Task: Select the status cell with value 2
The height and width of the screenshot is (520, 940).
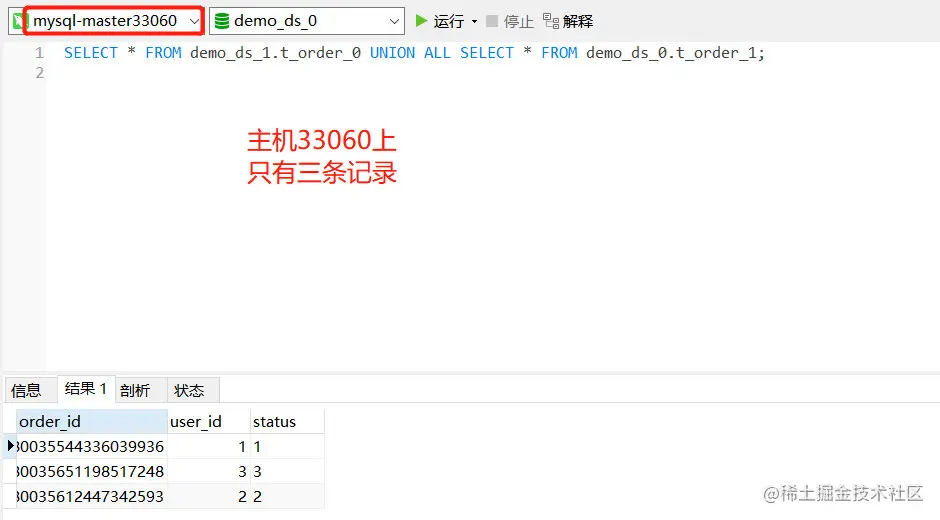Action: (x=287, y=497)
